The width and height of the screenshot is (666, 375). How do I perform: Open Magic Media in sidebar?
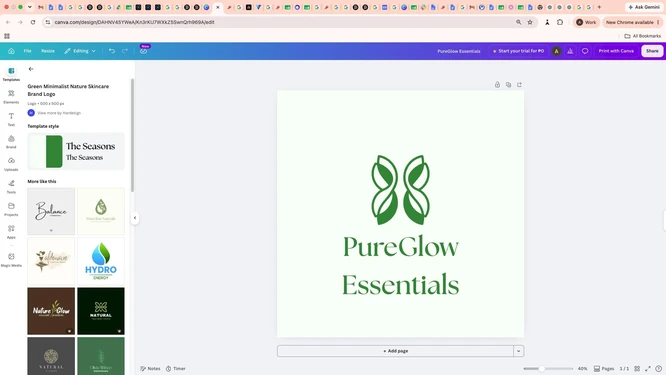(x=11, y=259)
